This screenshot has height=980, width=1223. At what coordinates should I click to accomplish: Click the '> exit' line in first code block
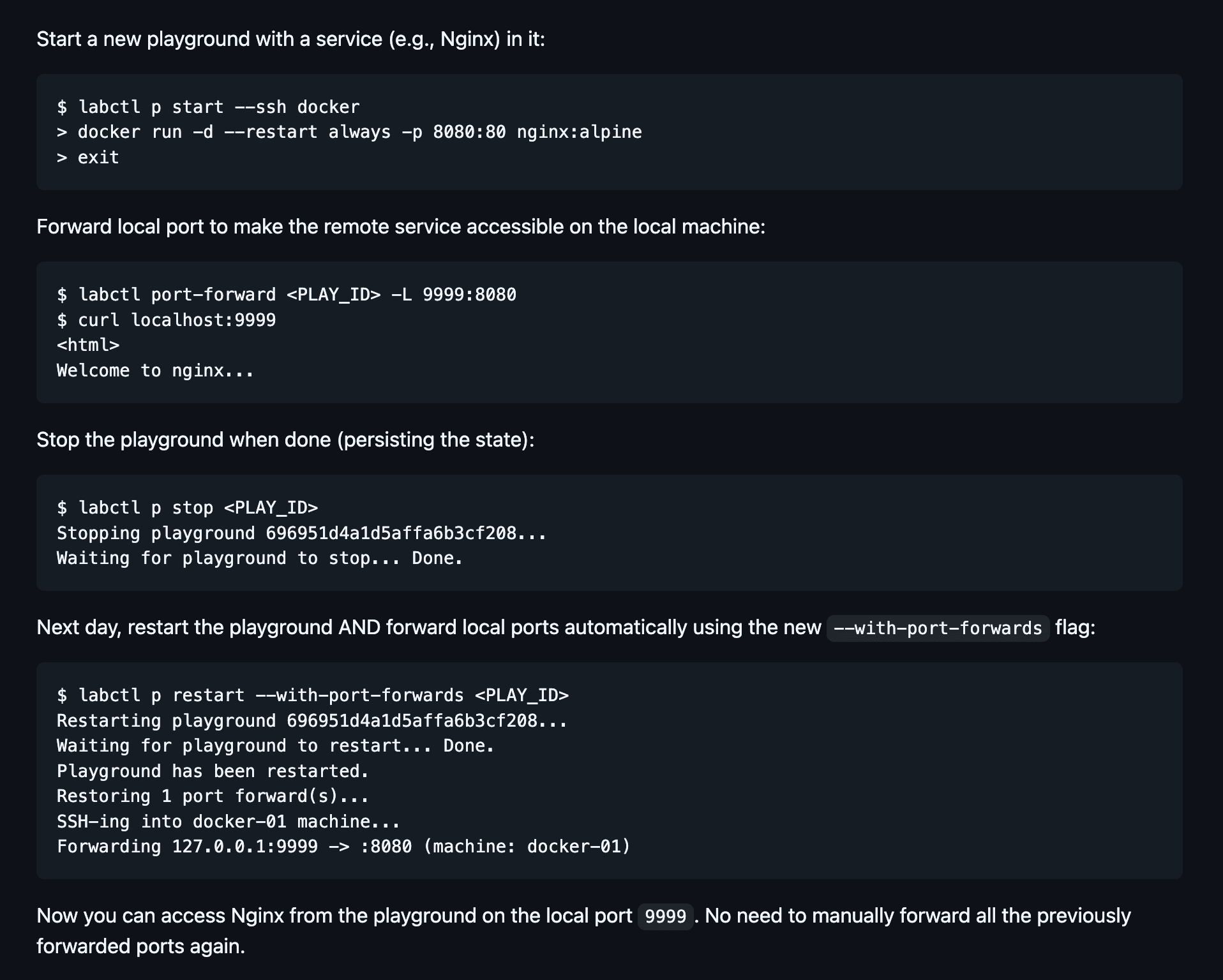point(88,158)
